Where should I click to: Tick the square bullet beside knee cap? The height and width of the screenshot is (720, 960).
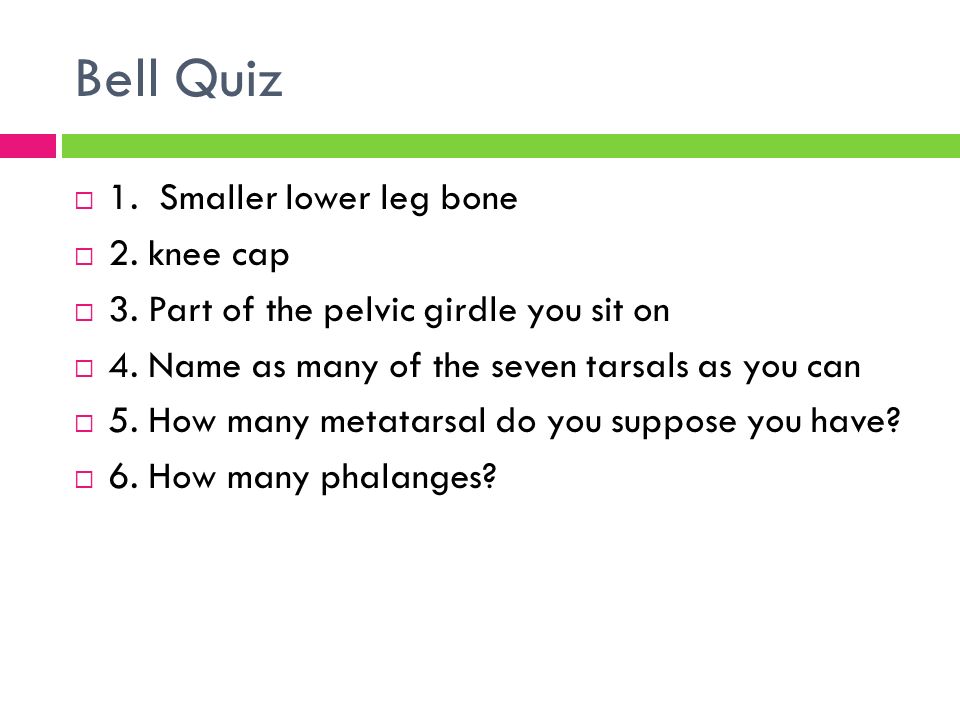coord(84,256)
